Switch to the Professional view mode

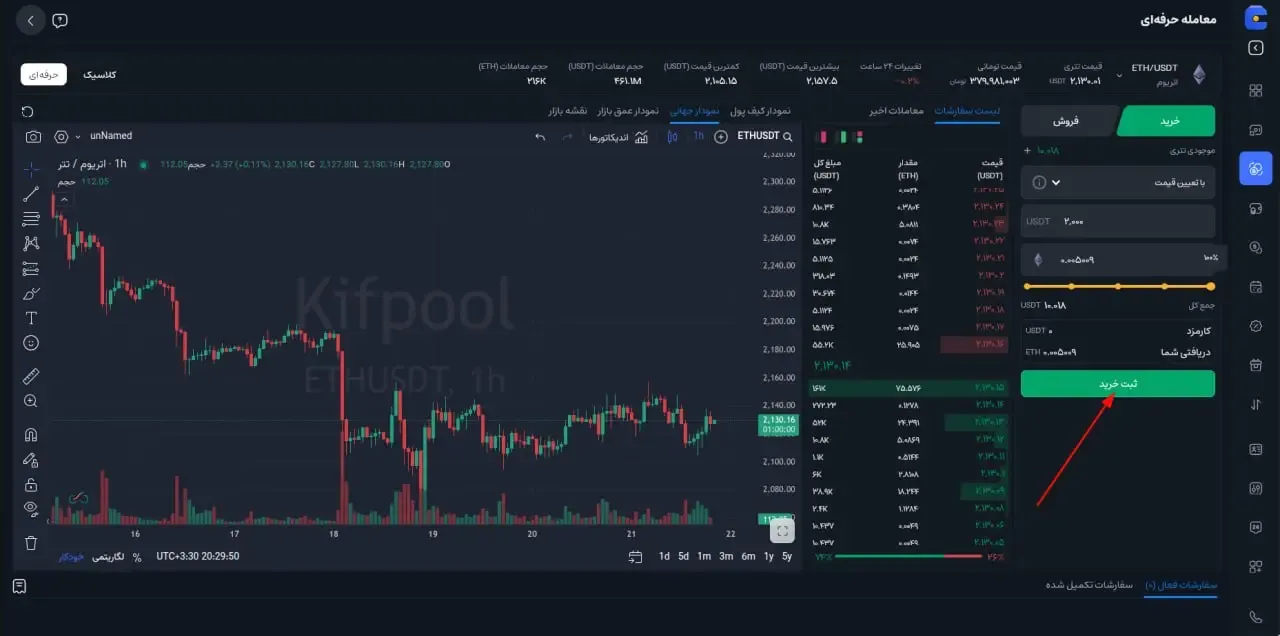click(44, 75)
